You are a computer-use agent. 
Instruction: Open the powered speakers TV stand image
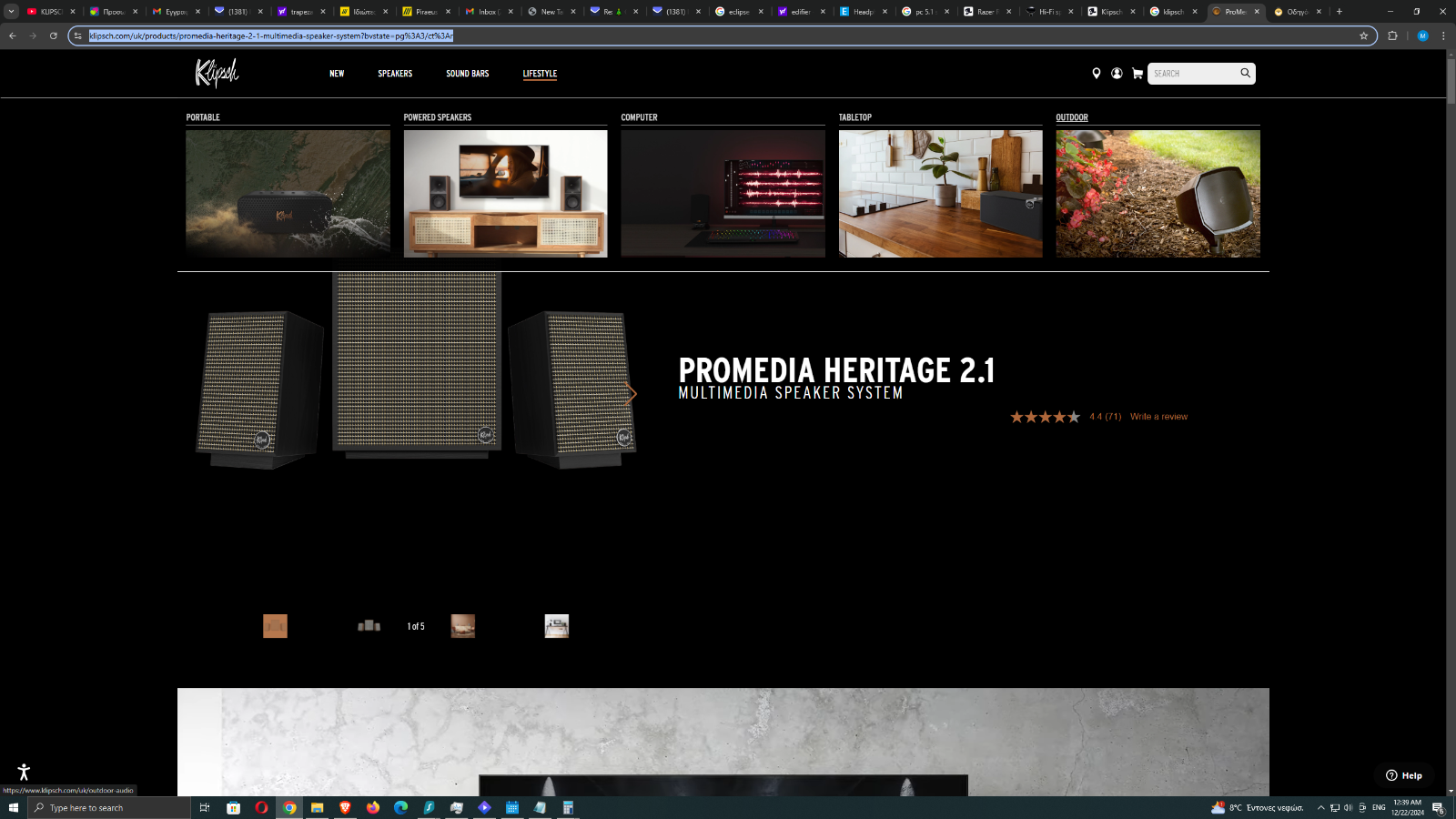pos(505,193)
